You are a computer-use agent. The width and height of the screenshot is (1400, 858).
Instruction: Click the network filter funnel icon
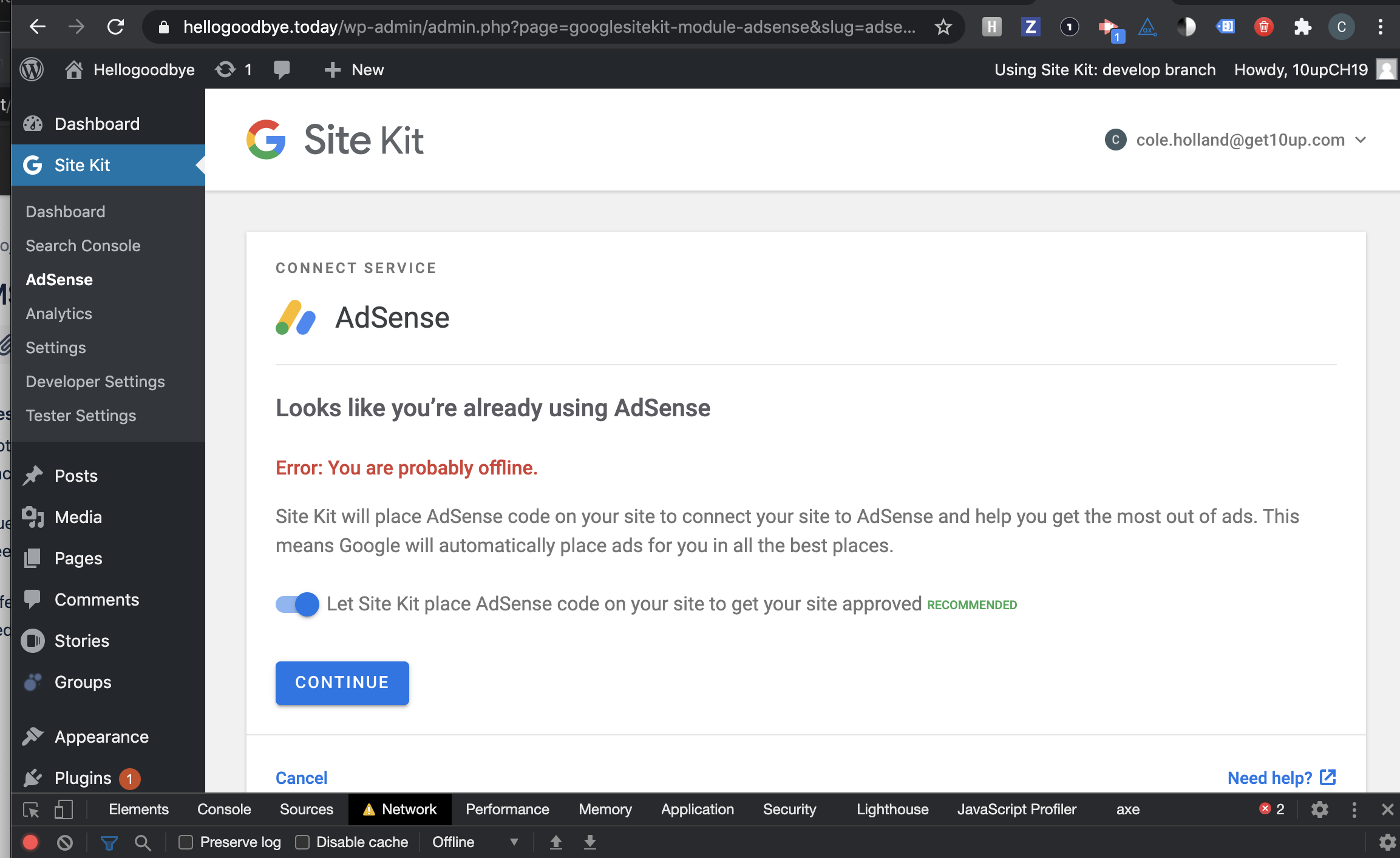[x=109, y=842]
